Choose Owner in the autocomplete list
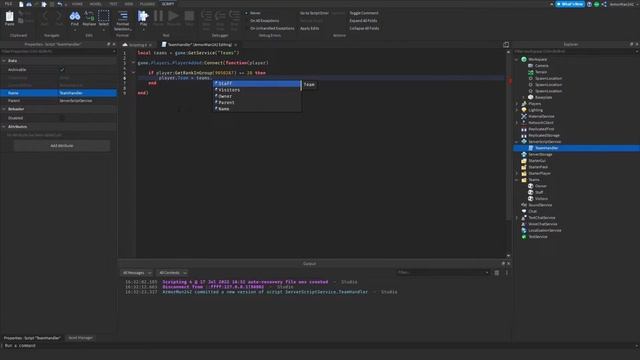The height and width of the screenshot is (360, 640). point(257,96)
